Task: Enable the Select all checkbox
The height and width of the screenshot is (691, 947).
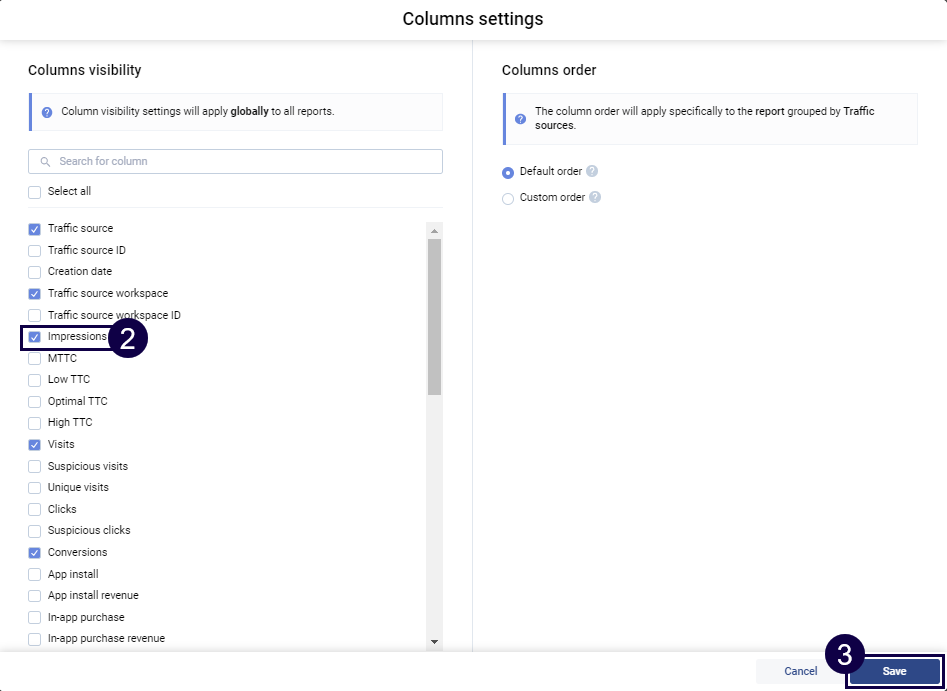Action: click(35, 192)
